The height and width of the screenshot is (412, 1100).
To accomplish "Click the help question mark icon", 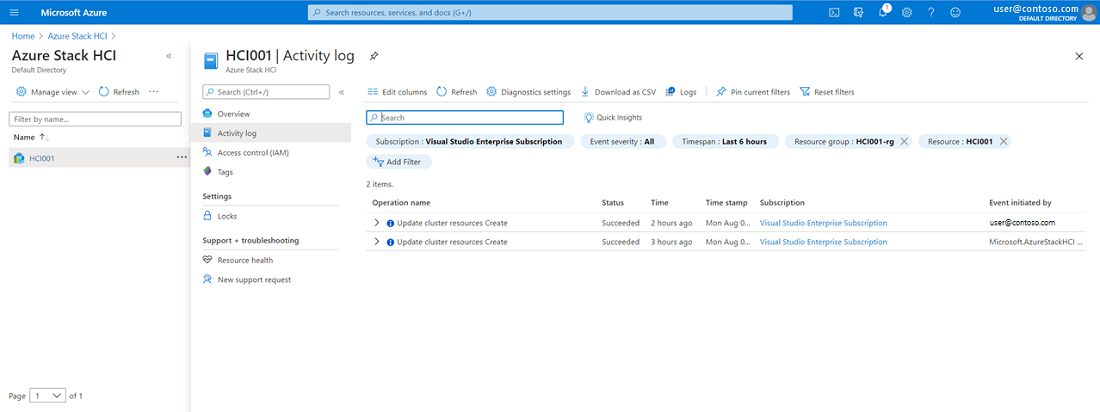I will [x=931, y=12].
